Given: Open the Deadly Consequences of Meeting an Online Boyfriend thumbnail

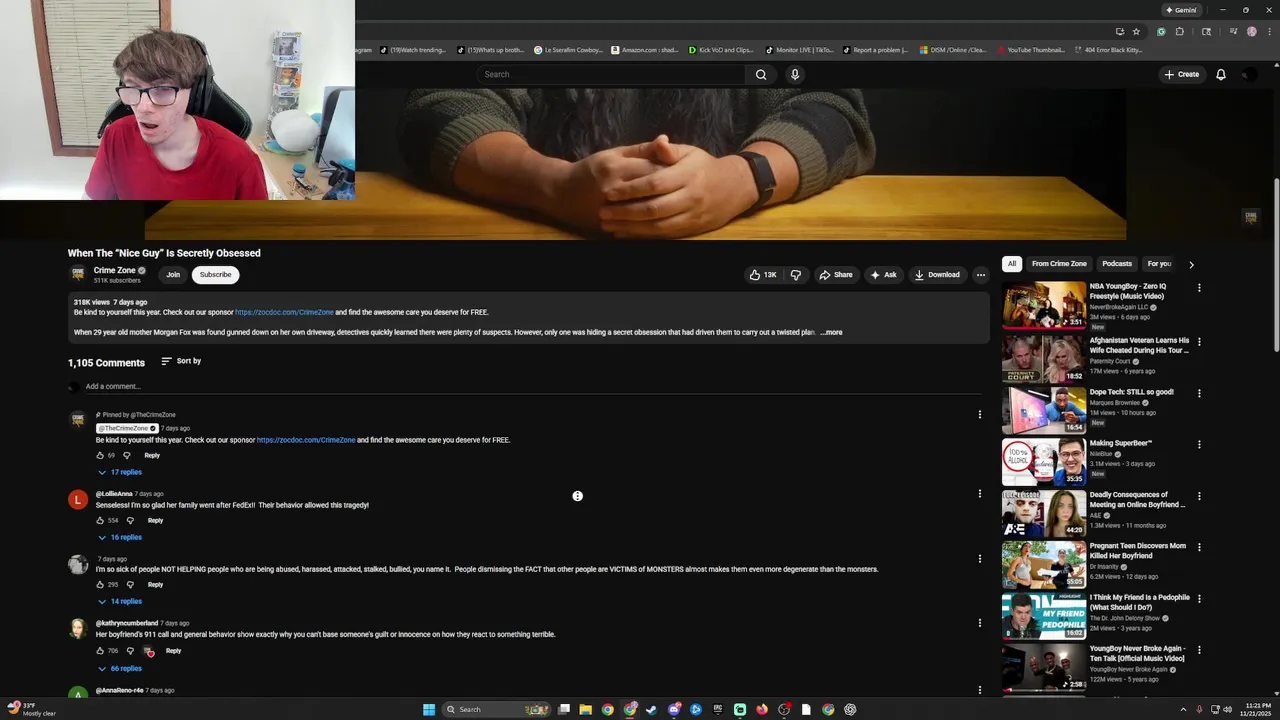Looking at the screenshot, I should click(1044, 513).
